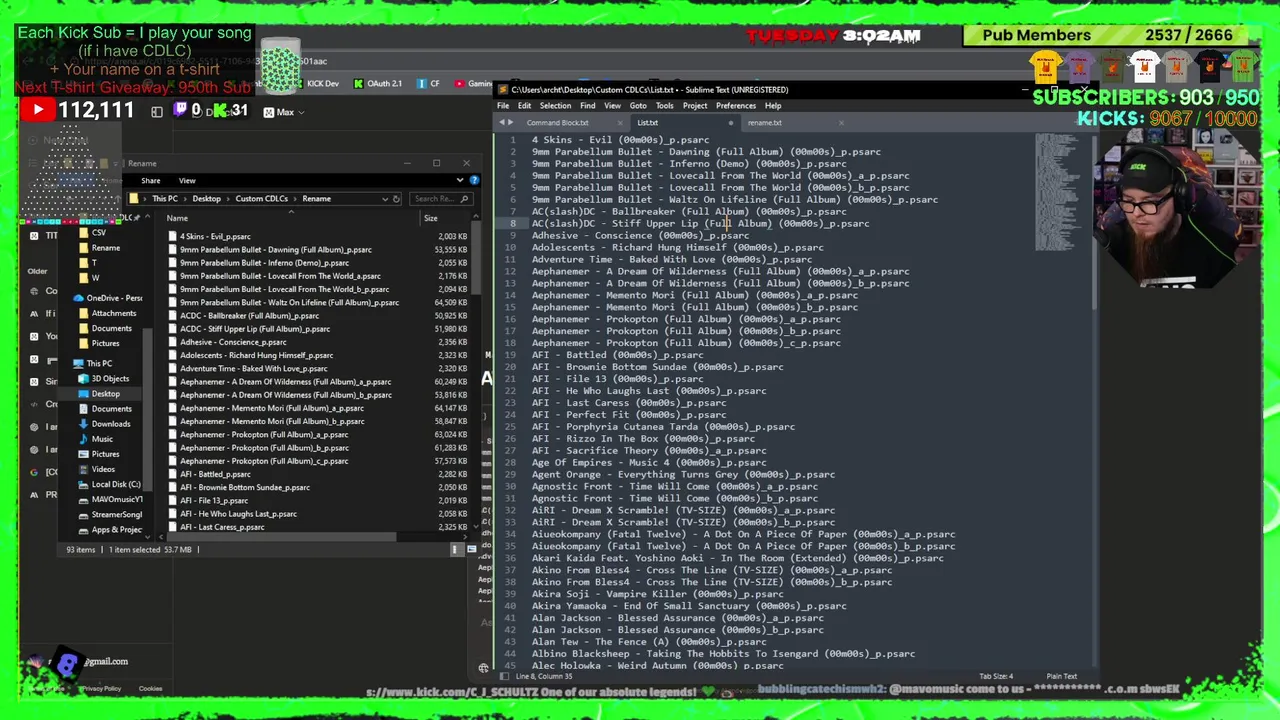This screenshot has width=1280, height=720.
Task: Close rename.txt tab in Sublime
Action: (841, 123)
